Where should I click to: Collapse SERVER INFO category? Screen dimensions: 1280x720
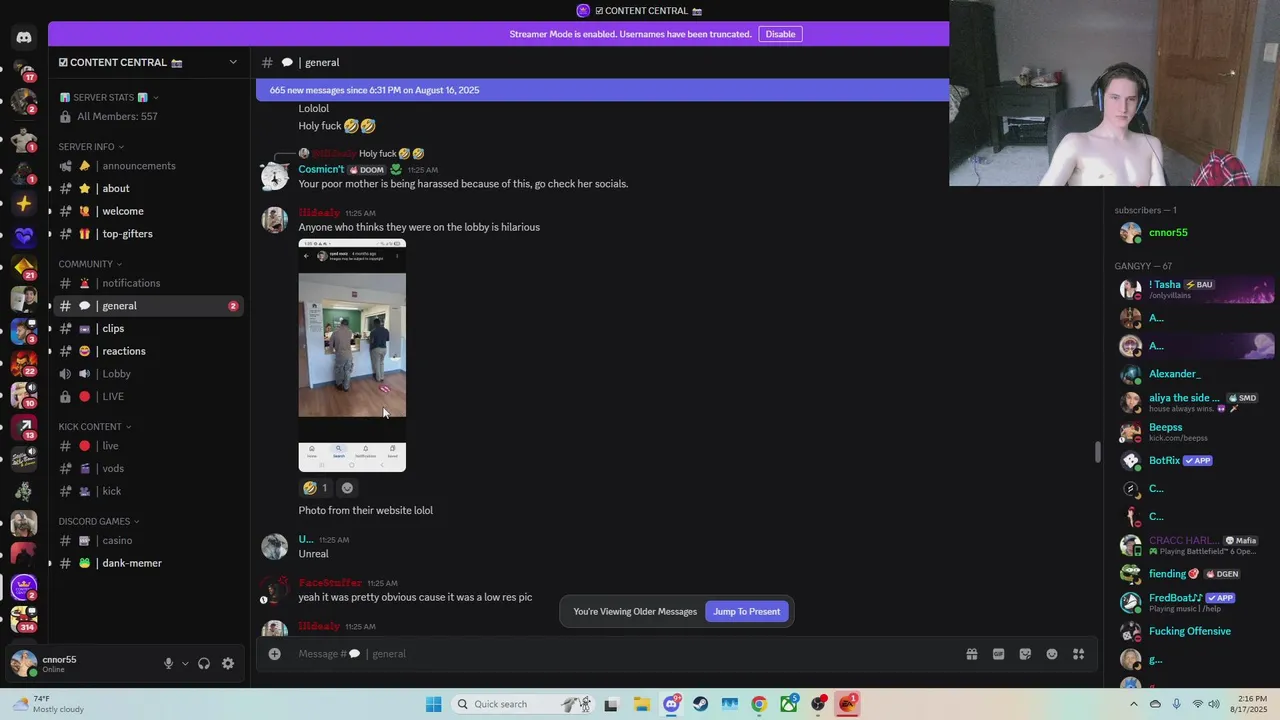coord(91,146)
